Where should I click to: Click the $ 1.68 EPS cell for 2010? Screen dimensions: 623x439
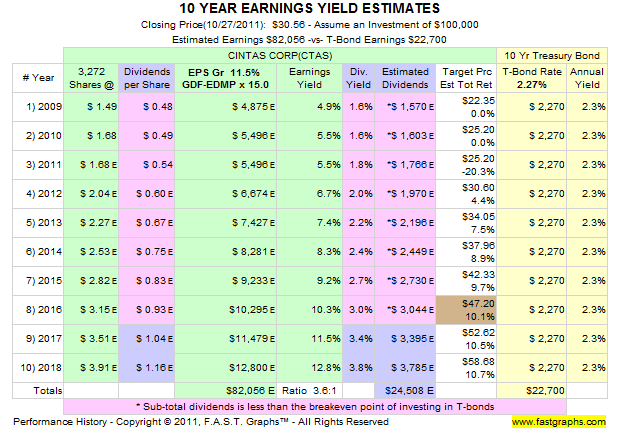coord(91,136)
